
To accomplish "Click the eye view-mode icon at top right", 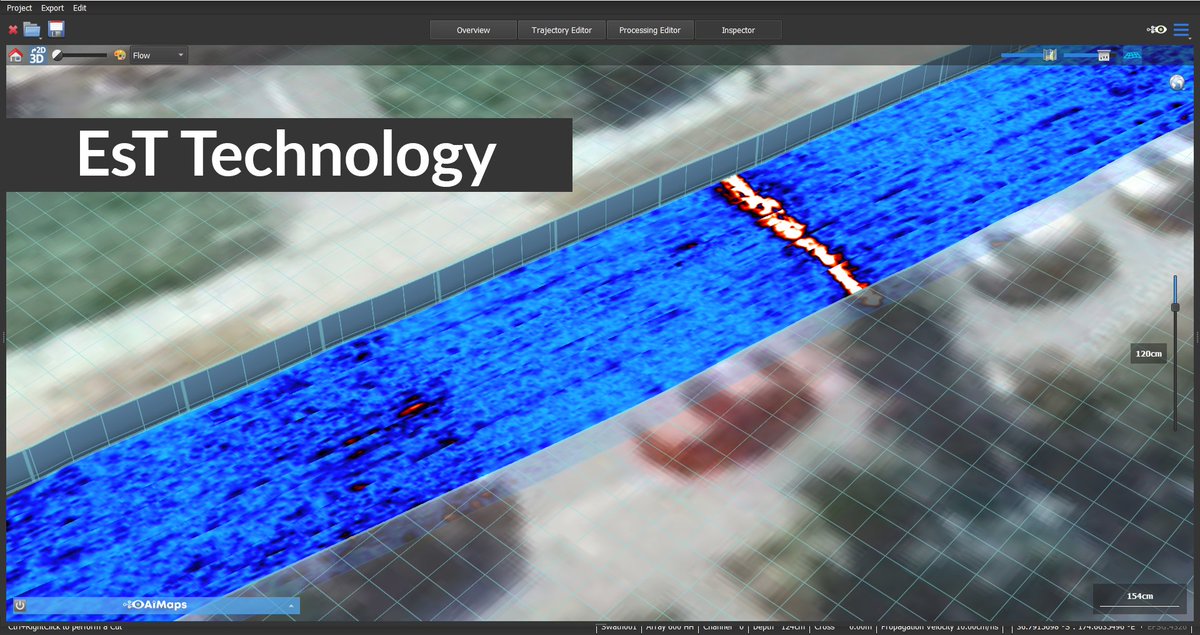I will pyautogui.click(x=1157, y=30).
